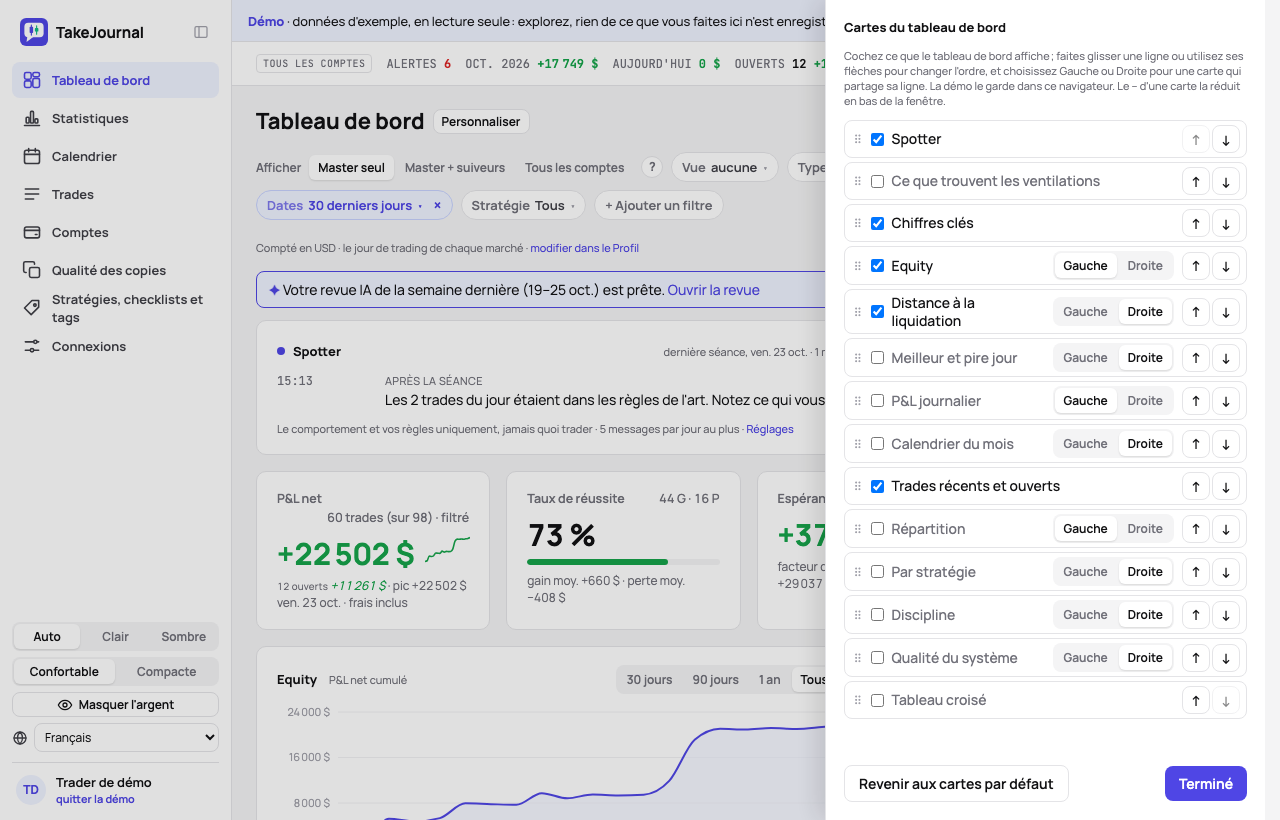
Task: Open the help question mark icon
Action: click(652, 167)
